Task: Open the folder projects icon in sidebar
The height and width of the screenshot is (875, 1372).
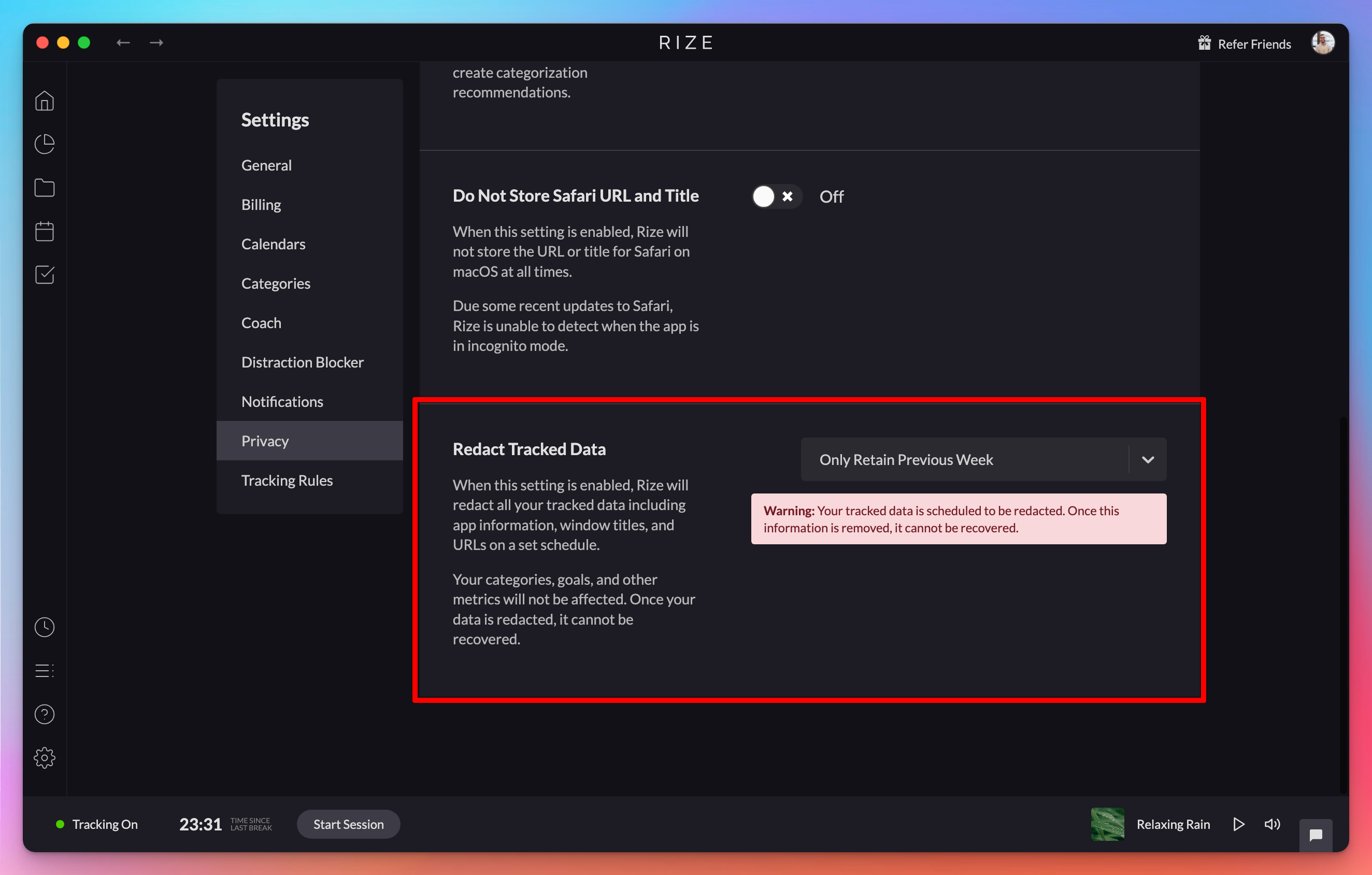Action: [x=45, y=188]
